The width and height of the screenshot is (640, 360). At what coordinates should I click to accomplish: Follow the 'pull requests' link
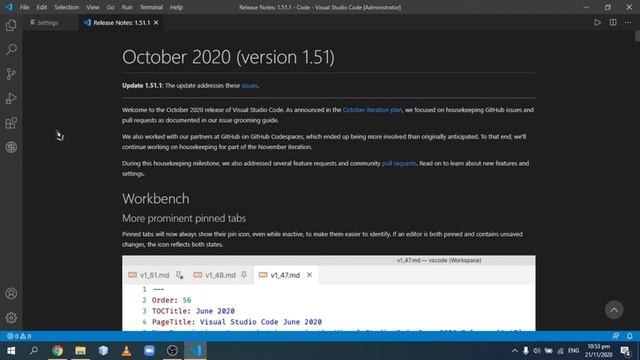[399, 163]
